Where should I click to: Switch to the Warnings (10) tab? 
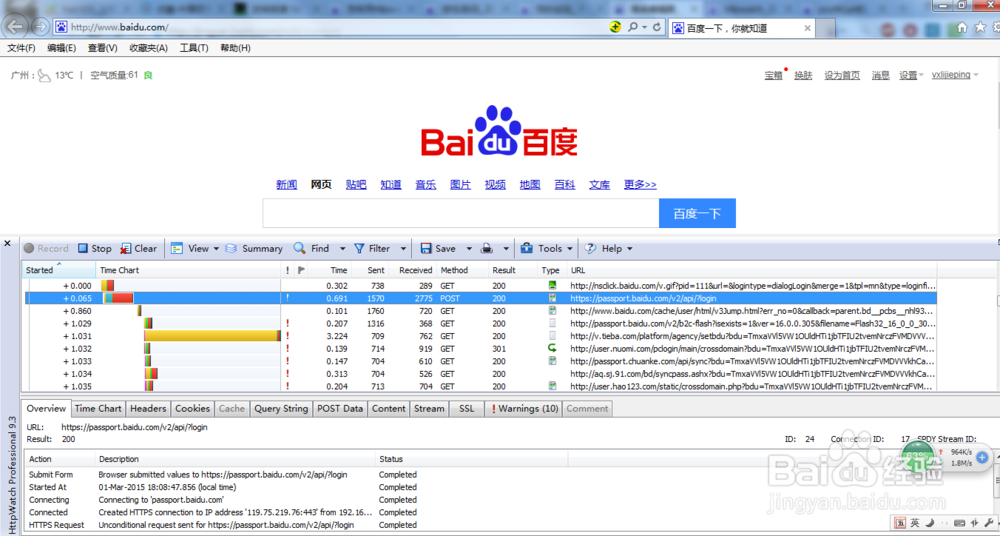(525, 408)
